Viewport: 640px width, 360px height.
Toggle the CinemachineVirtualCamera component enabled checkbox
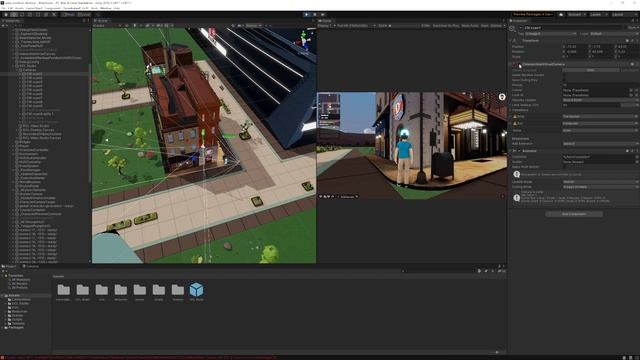pyautogui.click(x=520, y=64)
